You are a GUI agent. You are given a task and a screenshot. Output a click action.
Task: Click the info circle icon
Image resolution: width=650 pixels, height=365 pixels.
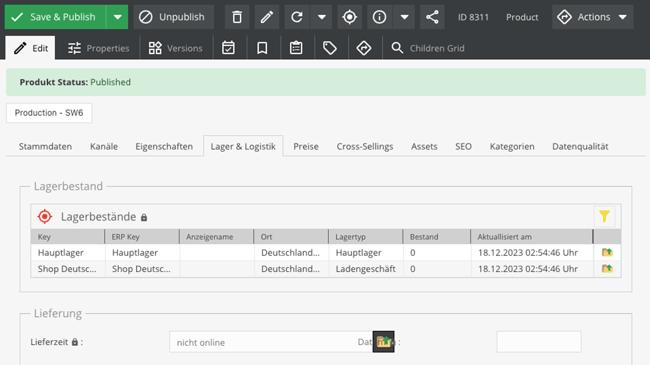(x=379, y=17)
